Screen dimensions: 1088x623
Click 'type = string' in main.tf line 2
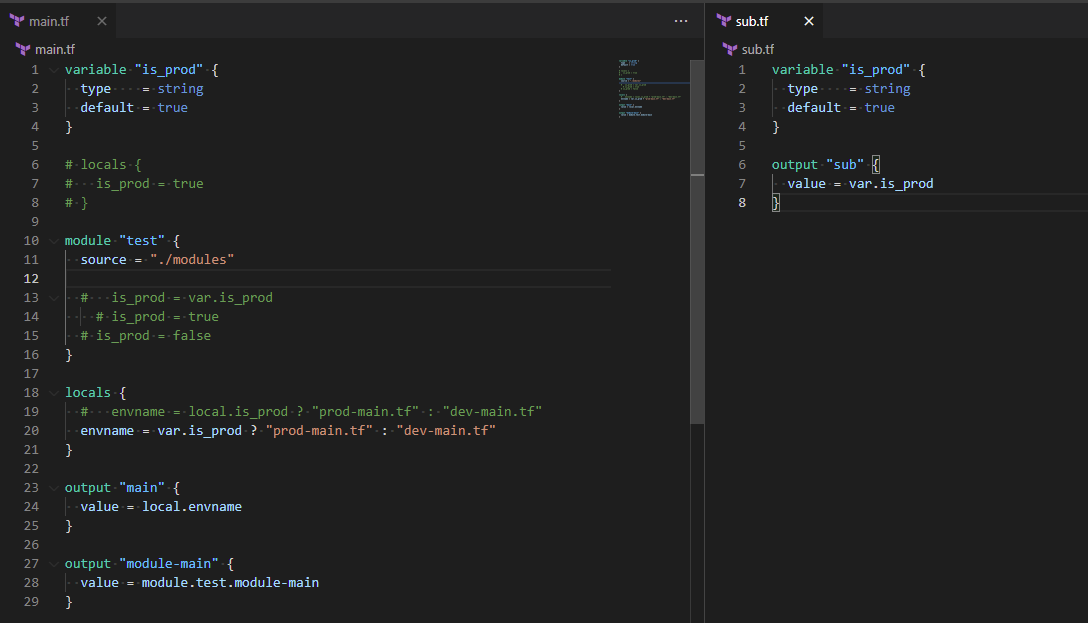coord(142,89)
